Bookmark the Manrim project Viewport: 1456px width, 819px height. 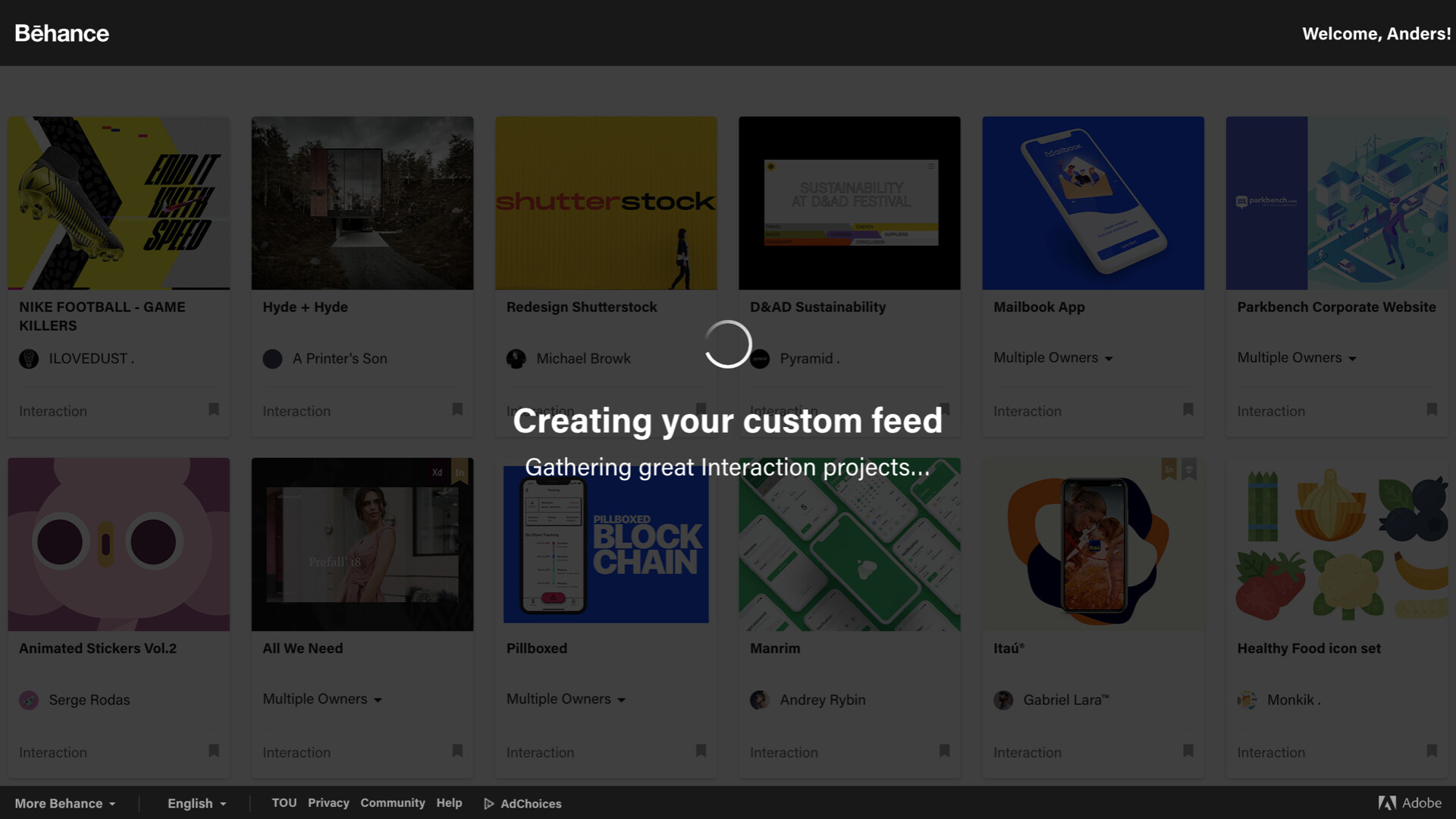(x=944, y=751)
